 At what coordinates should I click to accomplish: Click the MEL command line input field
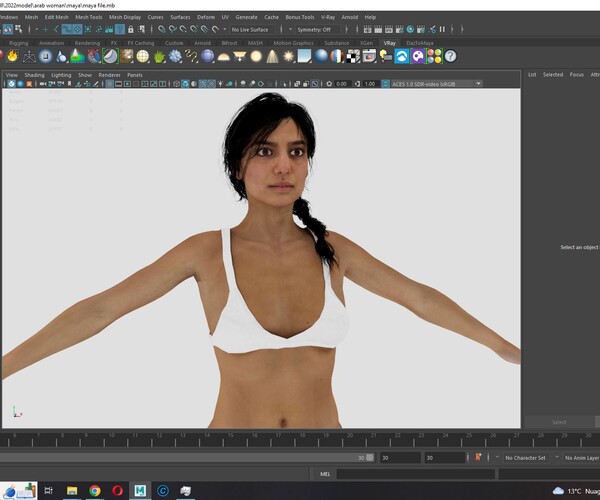tap(416, 474)
